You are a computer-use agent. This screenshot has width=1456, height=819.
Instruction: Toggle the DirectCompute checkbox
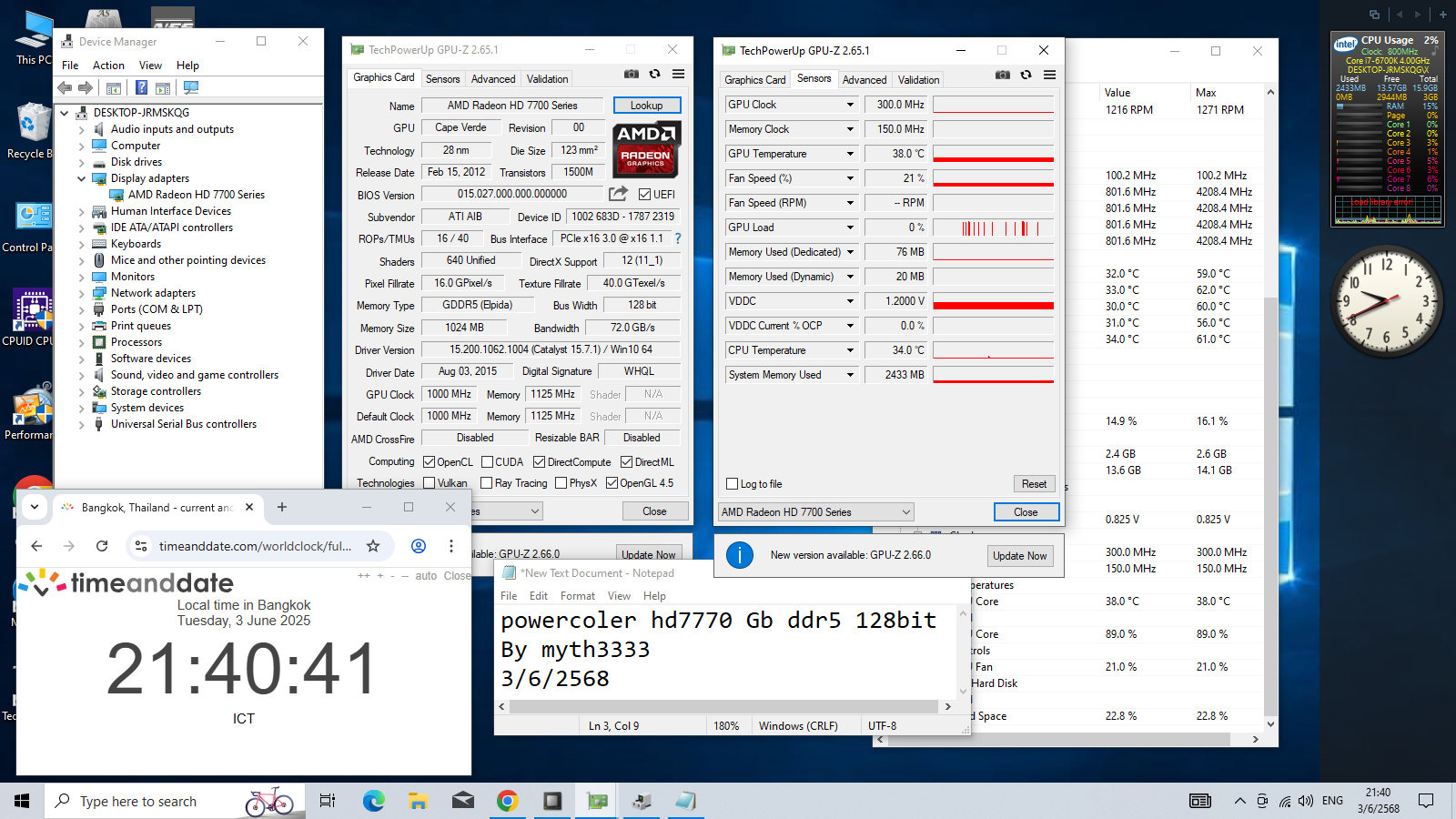coord(539,461)
